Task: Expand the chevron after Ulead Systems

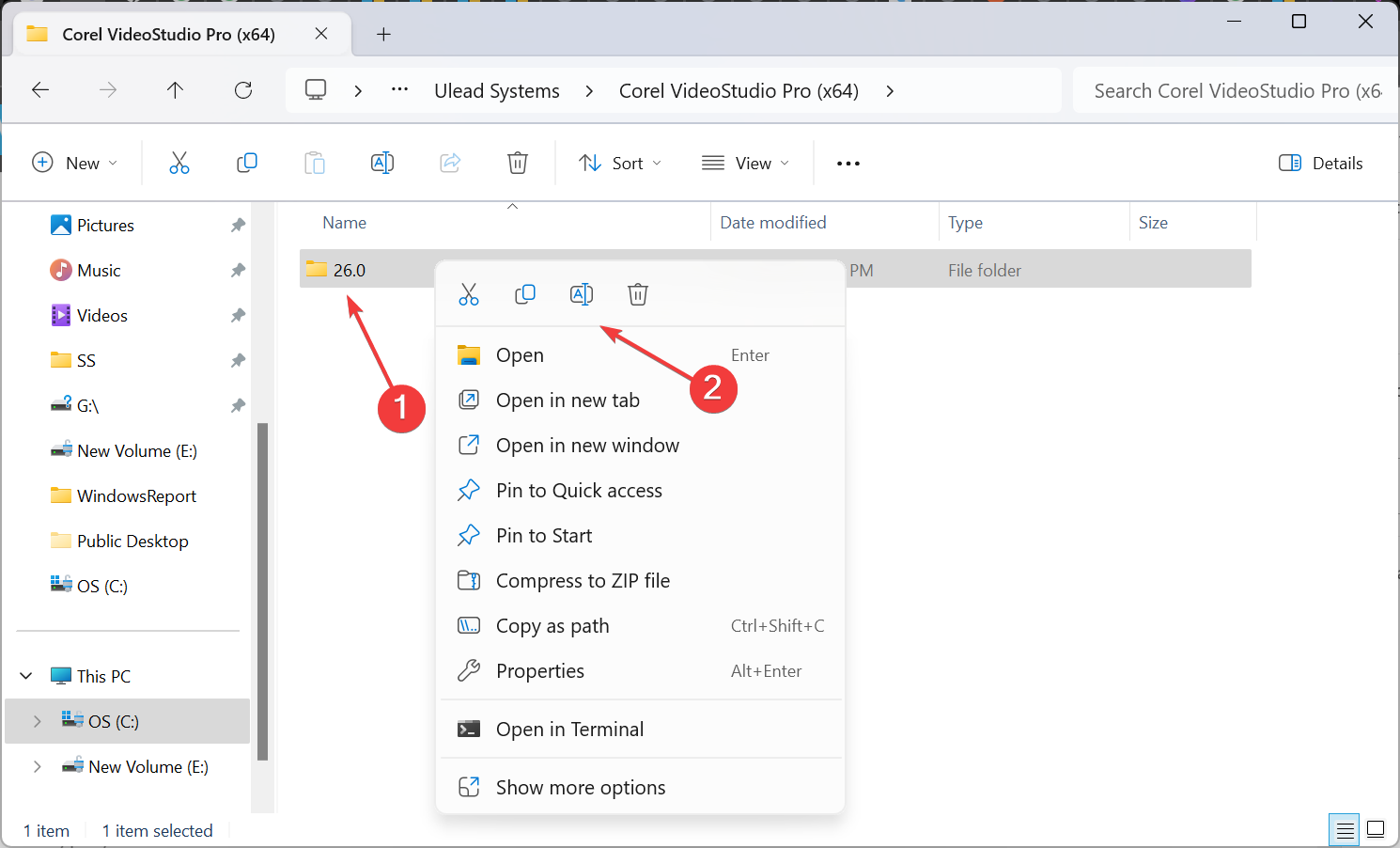Action: [x=589, y=90]
